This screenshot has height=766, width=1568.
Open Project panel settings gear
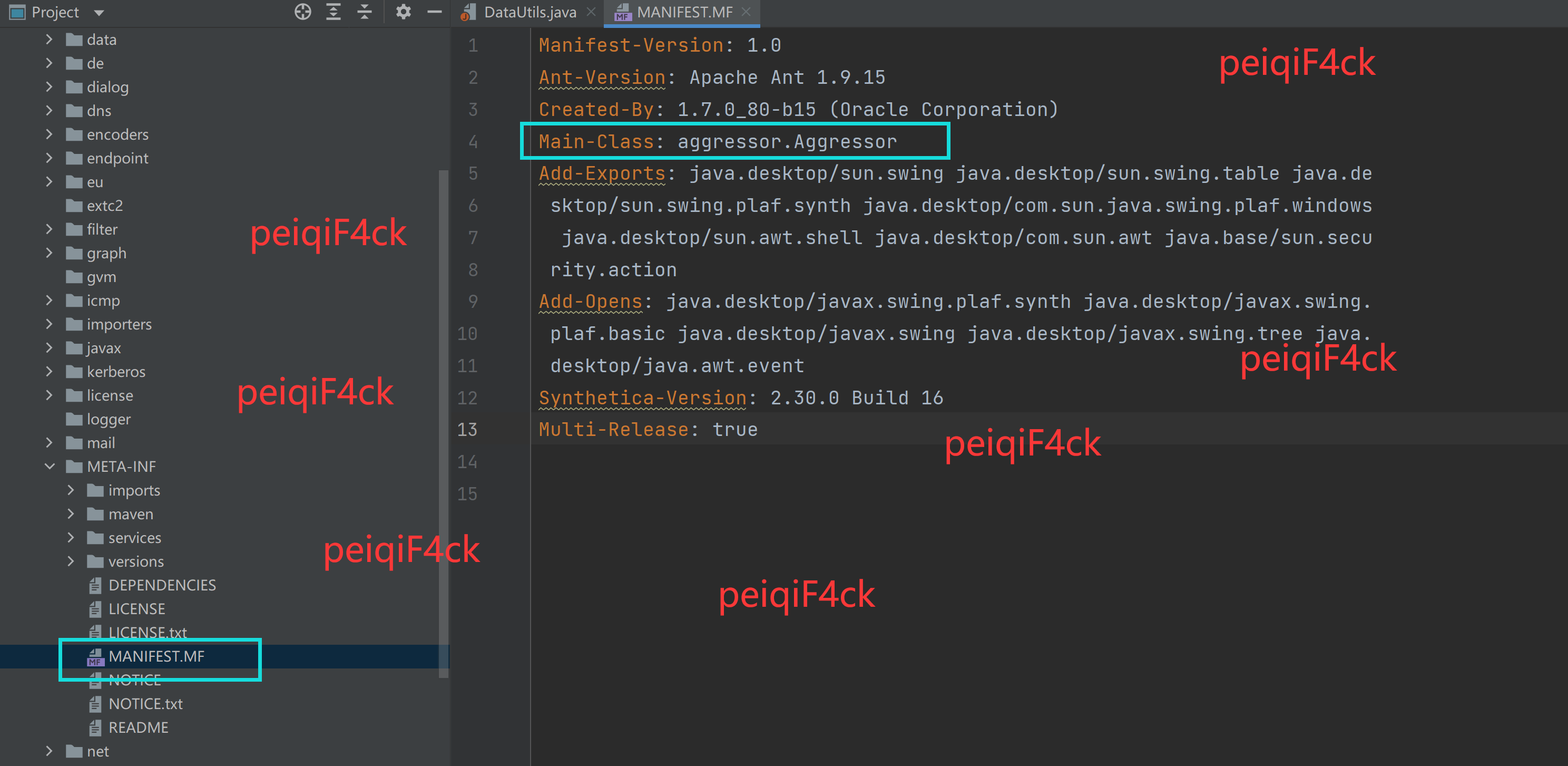(x=403, y=12)
